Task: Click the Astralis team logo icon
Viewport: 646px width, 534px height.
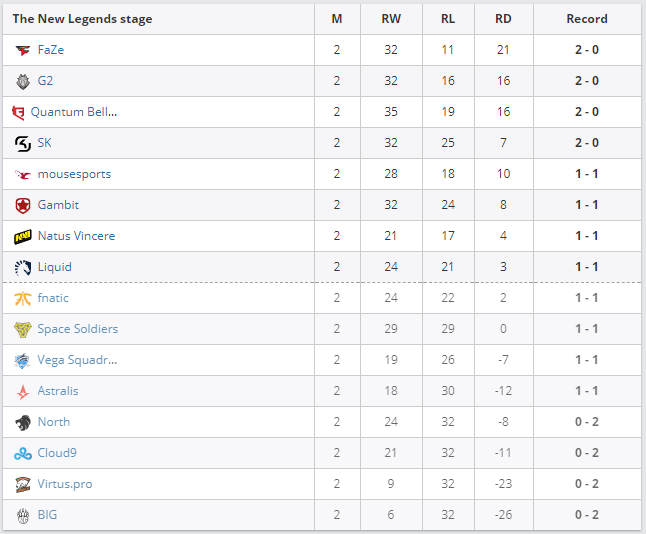Action: tap(23, 391)
